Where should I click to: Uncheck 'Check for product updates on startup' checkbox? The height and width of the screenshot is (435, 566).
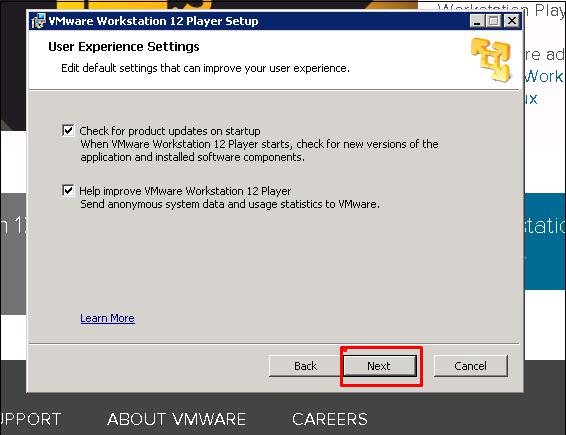coord(68,130)
